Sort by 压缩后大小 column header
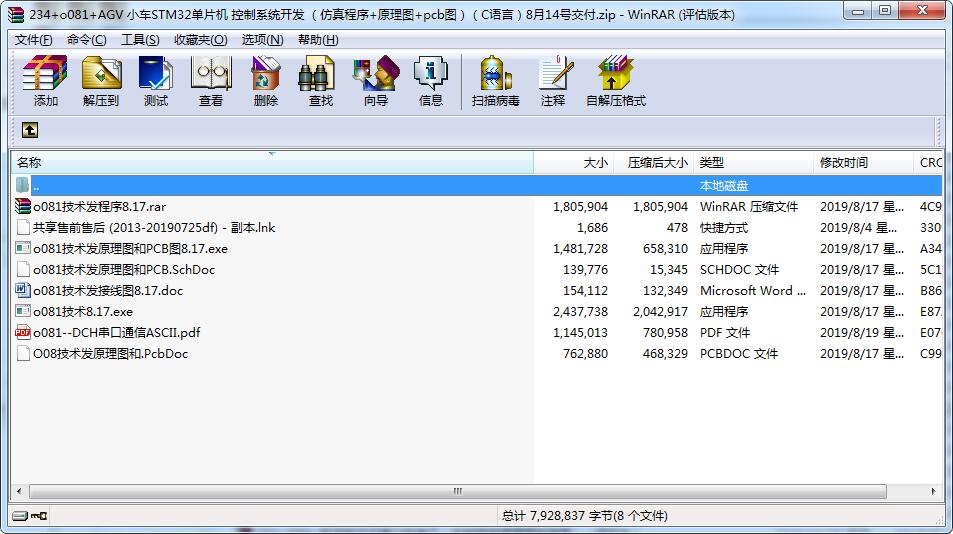953x534 pixels. (x=653, y=163)
